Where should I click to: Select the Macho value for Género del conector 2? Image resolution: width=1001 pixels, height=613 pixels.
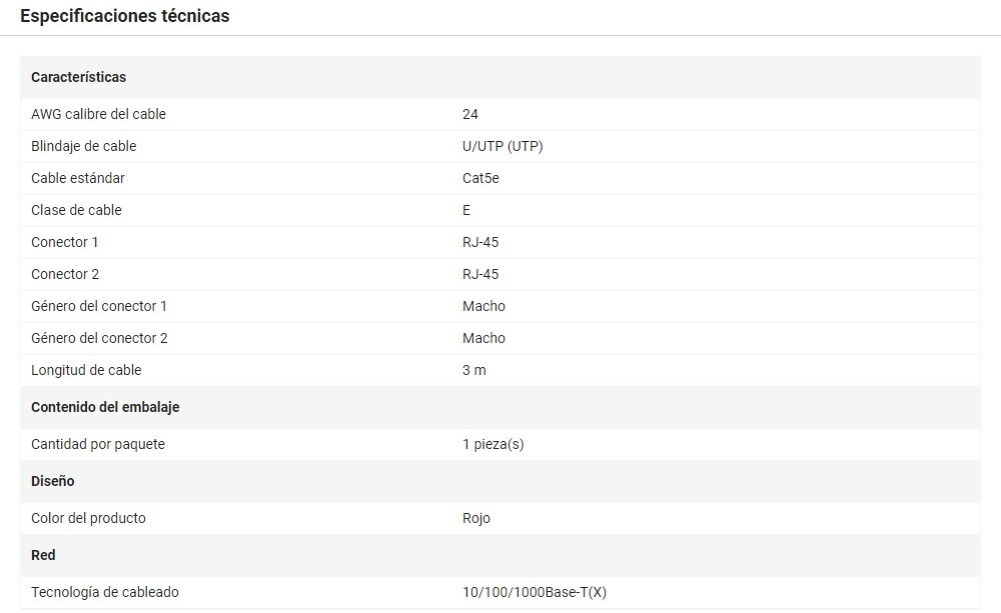coord(483,338)
